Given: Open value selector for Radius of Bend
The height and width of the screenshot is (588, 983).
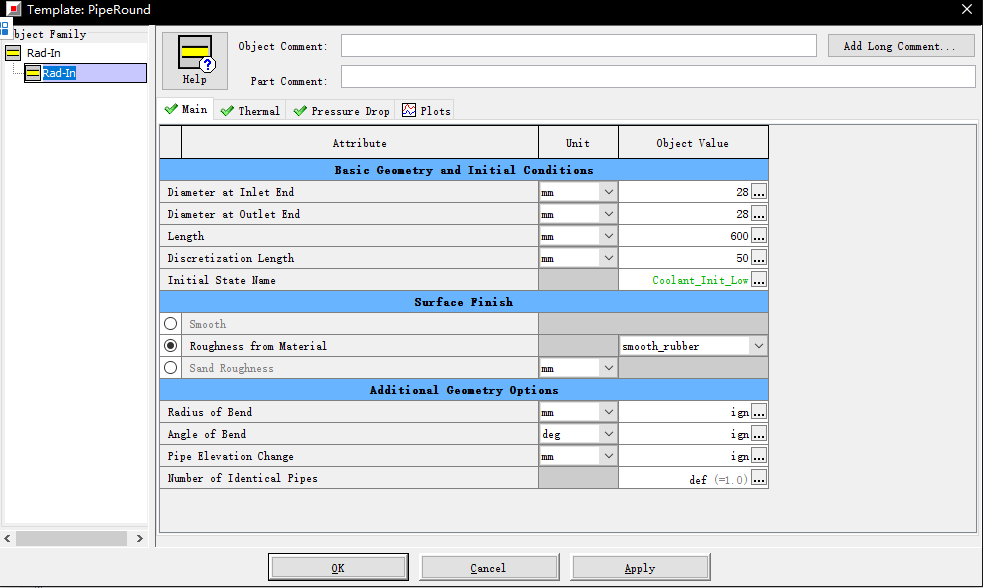Looking at the screenshot, I should click(759, 412).
